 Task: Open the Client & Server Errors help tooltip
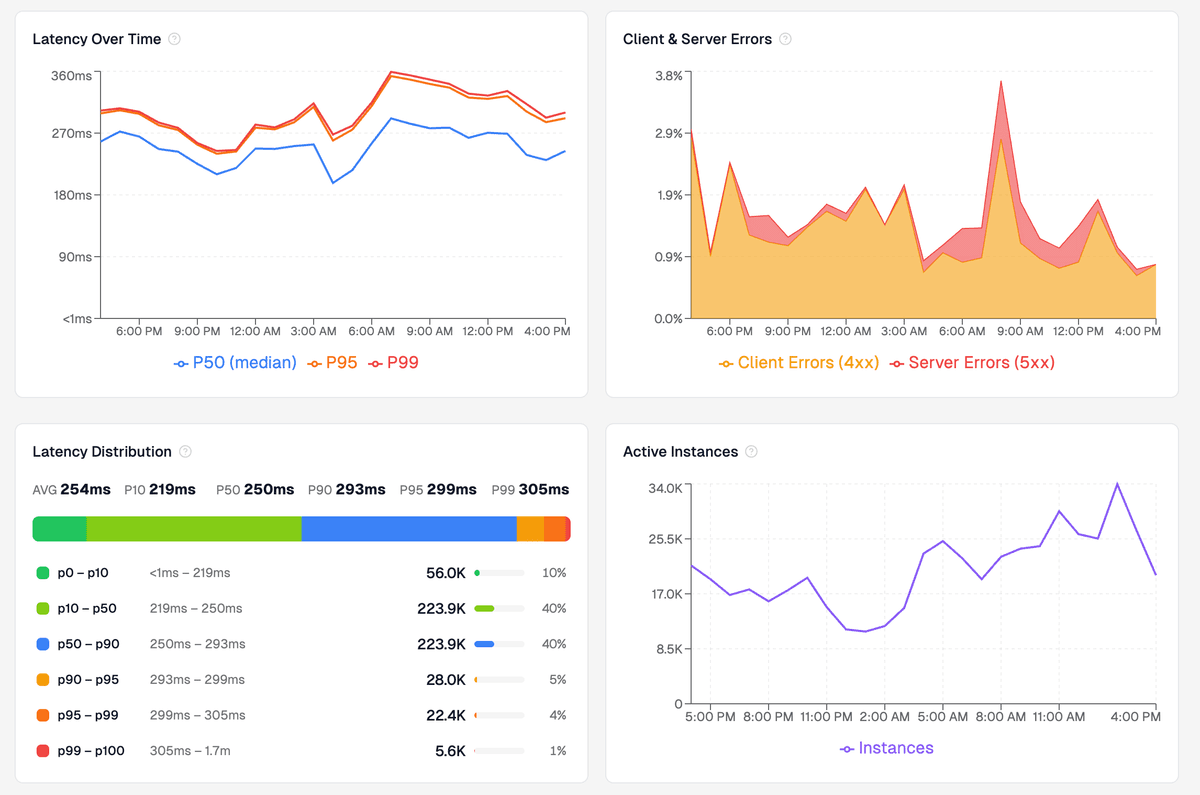pyautogui.click(x=786, y=39)
